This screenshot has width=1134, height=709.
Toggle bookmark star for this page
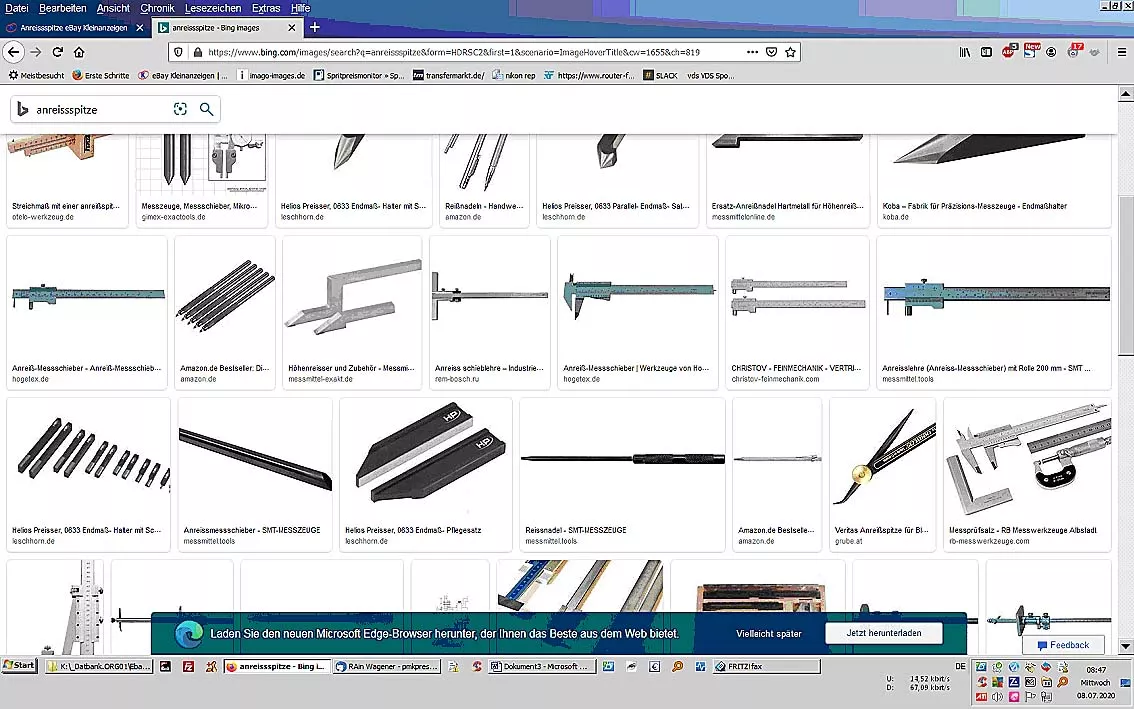pyautogui.click(x=790, y=52)
